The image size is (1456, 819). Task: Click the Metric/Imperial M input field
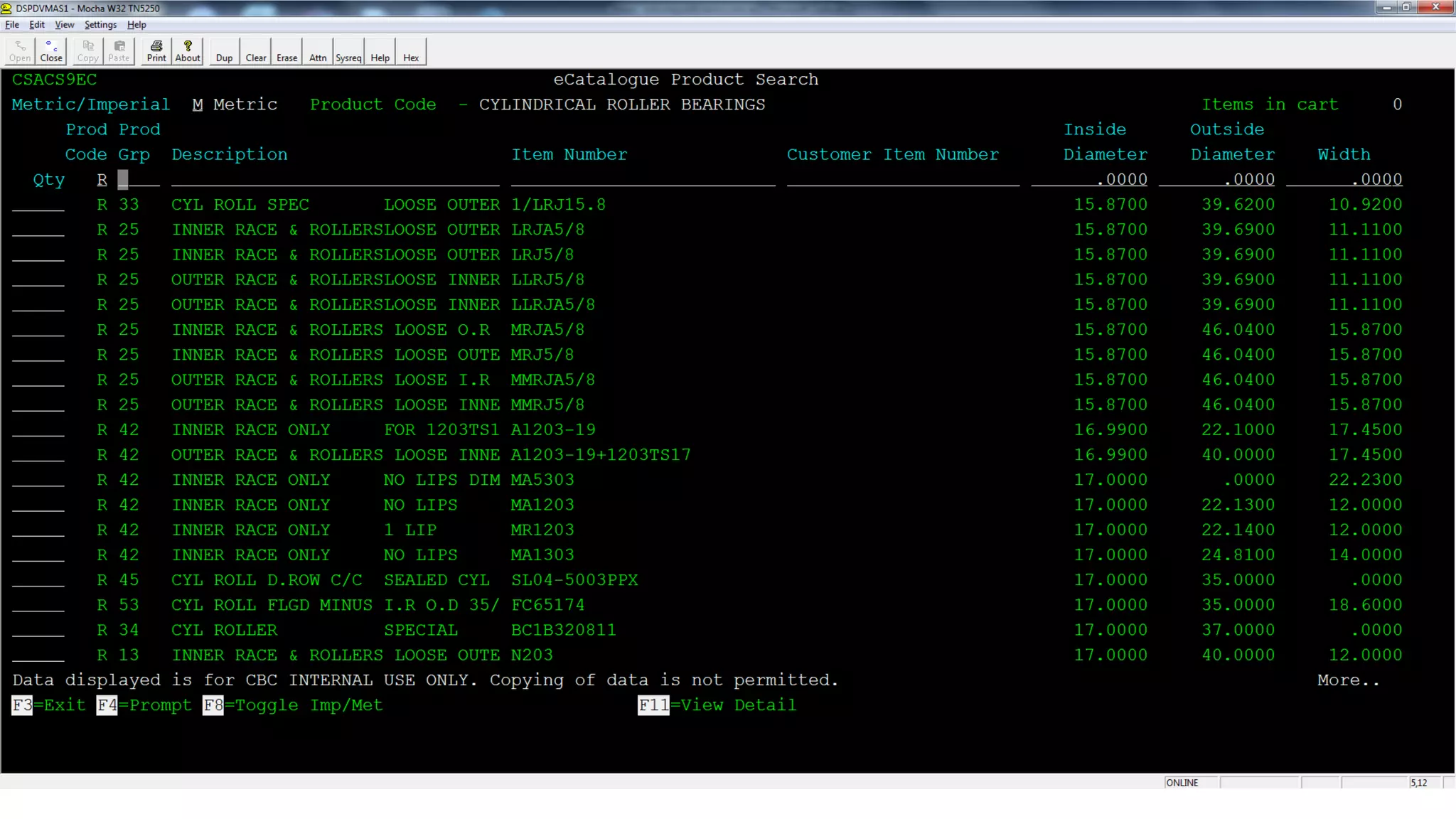click(x=198, y=105)
